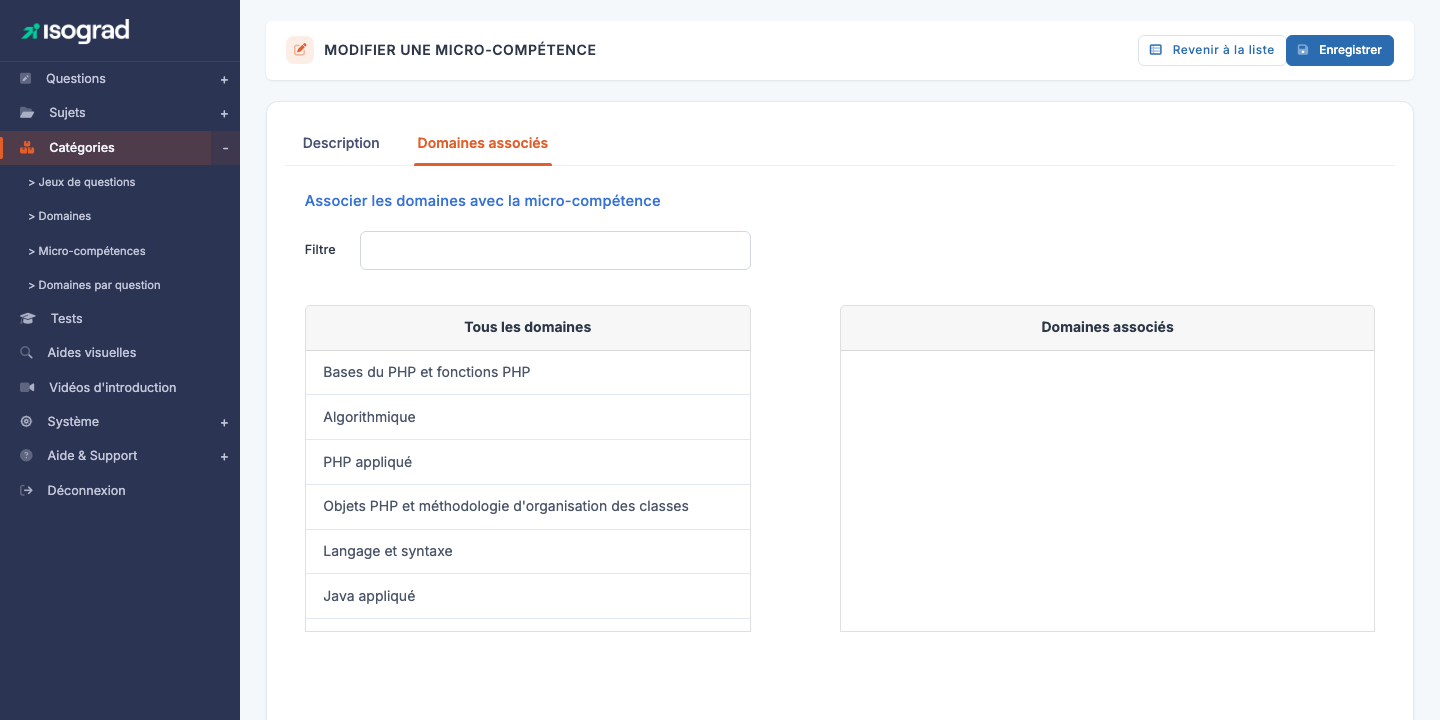
Task: Click the Tous les domaines header
Action: click(528, 327)
